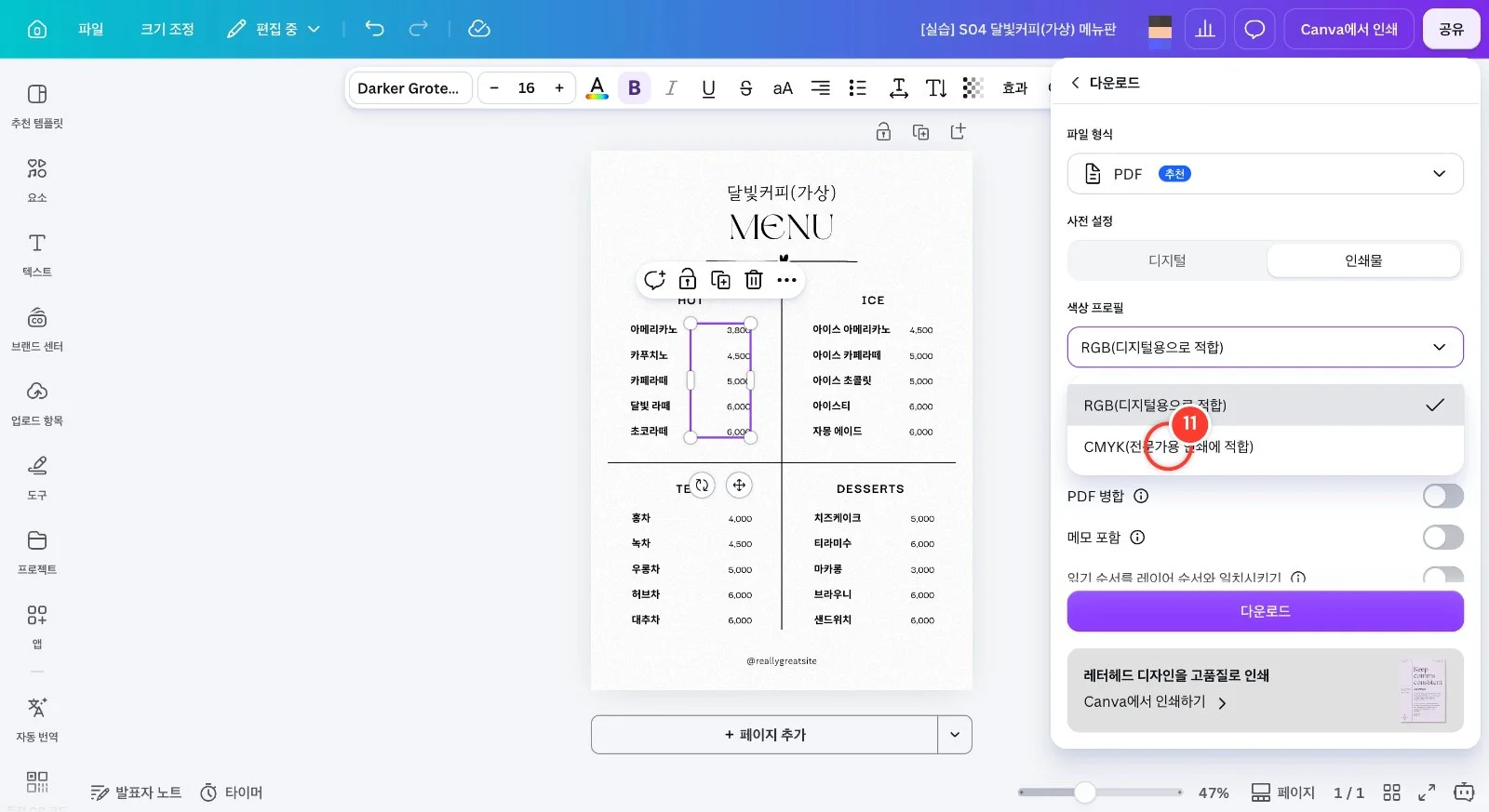Open the comments speech bubble

(1254, 29)
